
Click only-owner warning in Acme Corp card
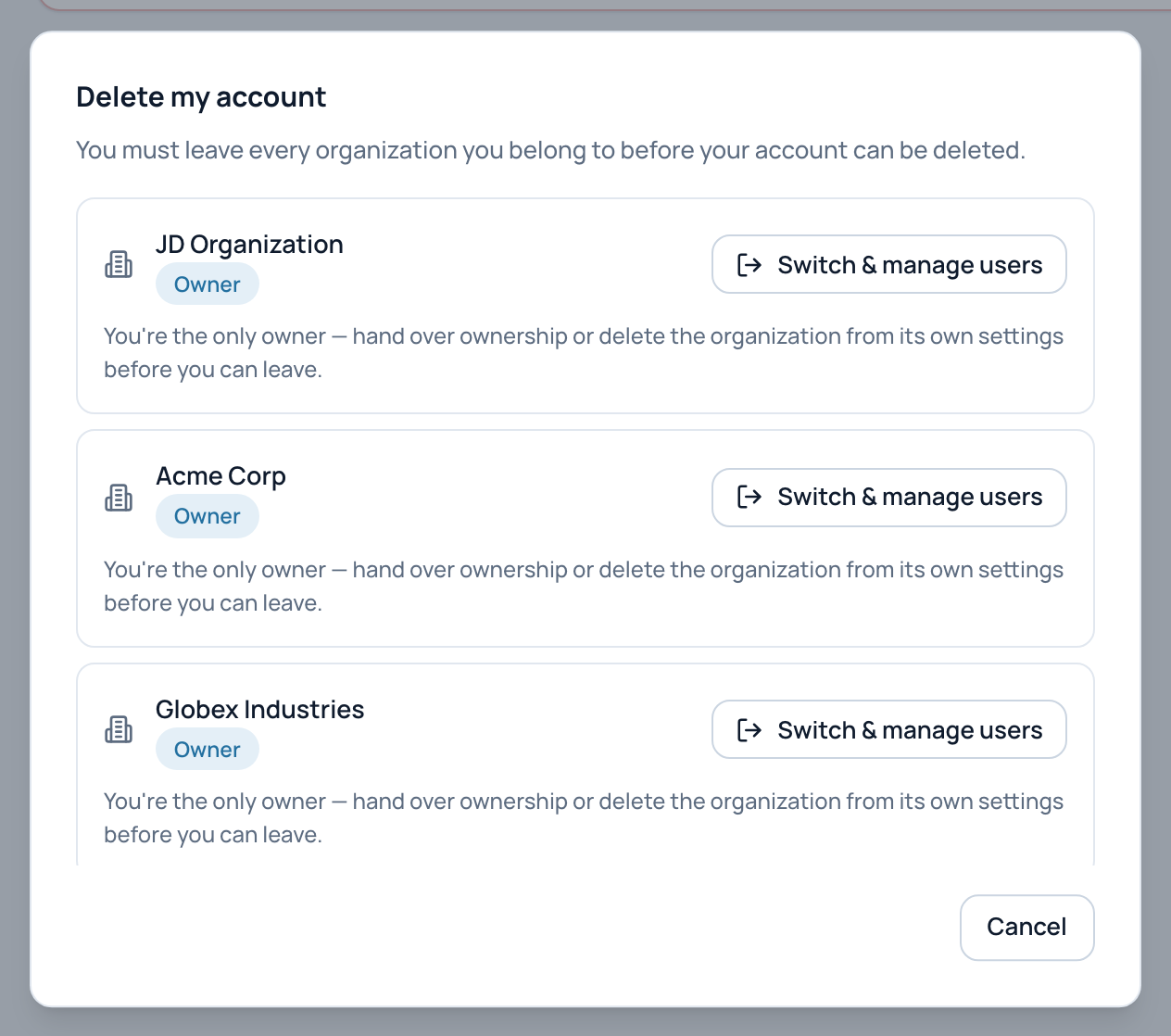coord(584,587)
